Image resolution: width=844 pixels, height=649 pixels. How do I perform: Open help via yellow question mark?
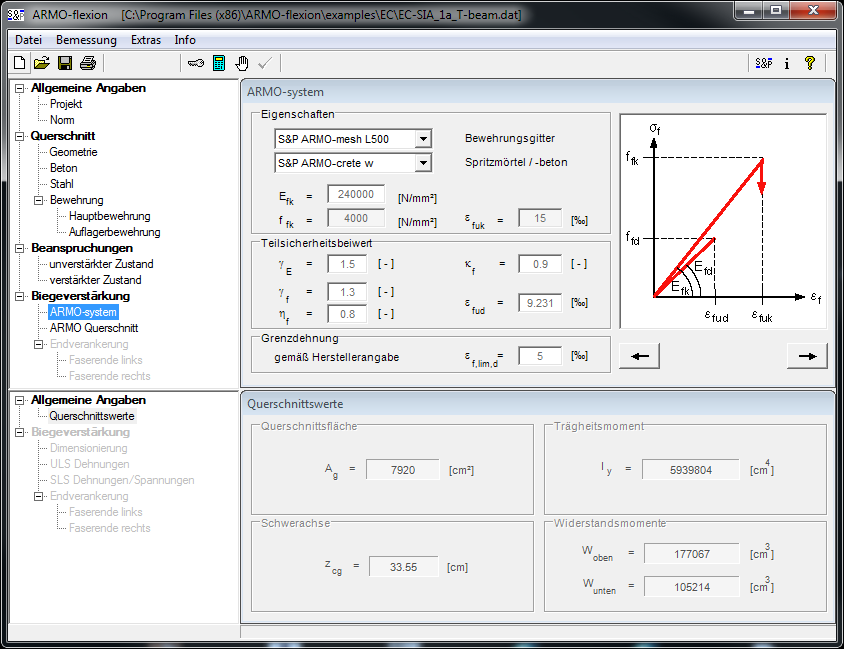coord(810,63)
